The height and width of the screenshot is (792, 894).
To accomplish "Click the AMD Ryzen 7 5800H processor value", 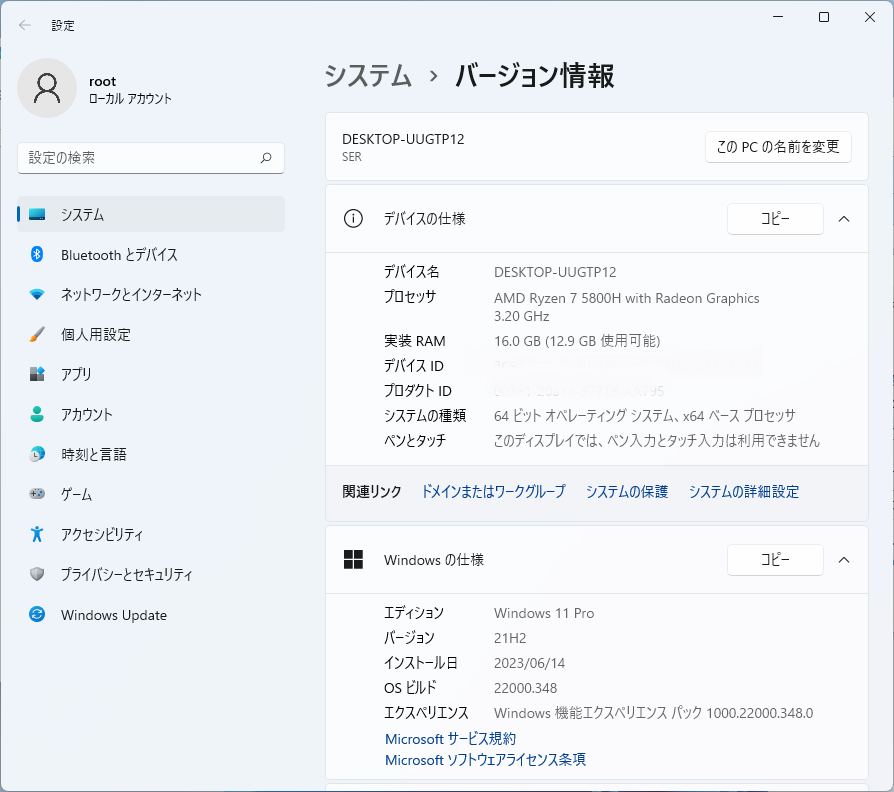I will tap(627, 307).
